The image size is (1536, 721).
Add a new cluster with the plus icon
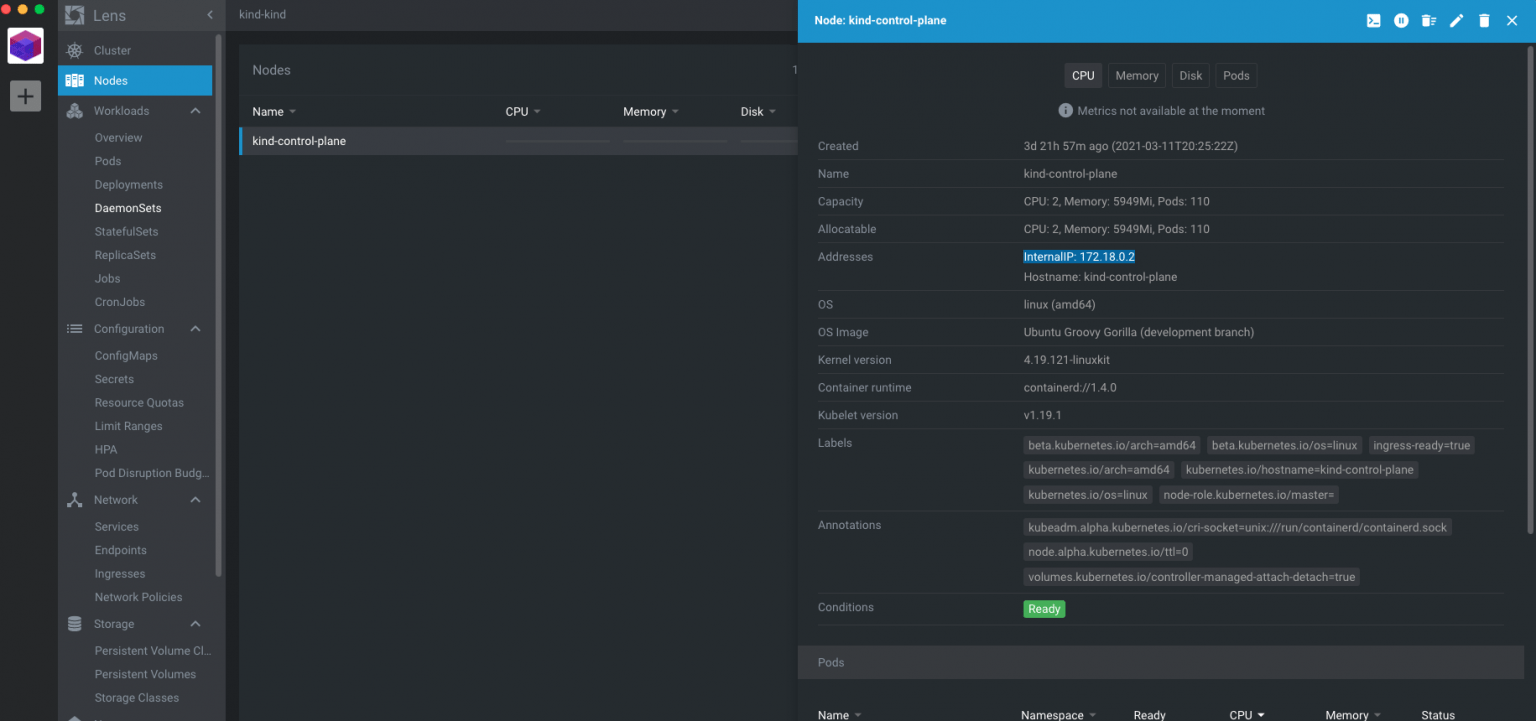pos(24,96)
